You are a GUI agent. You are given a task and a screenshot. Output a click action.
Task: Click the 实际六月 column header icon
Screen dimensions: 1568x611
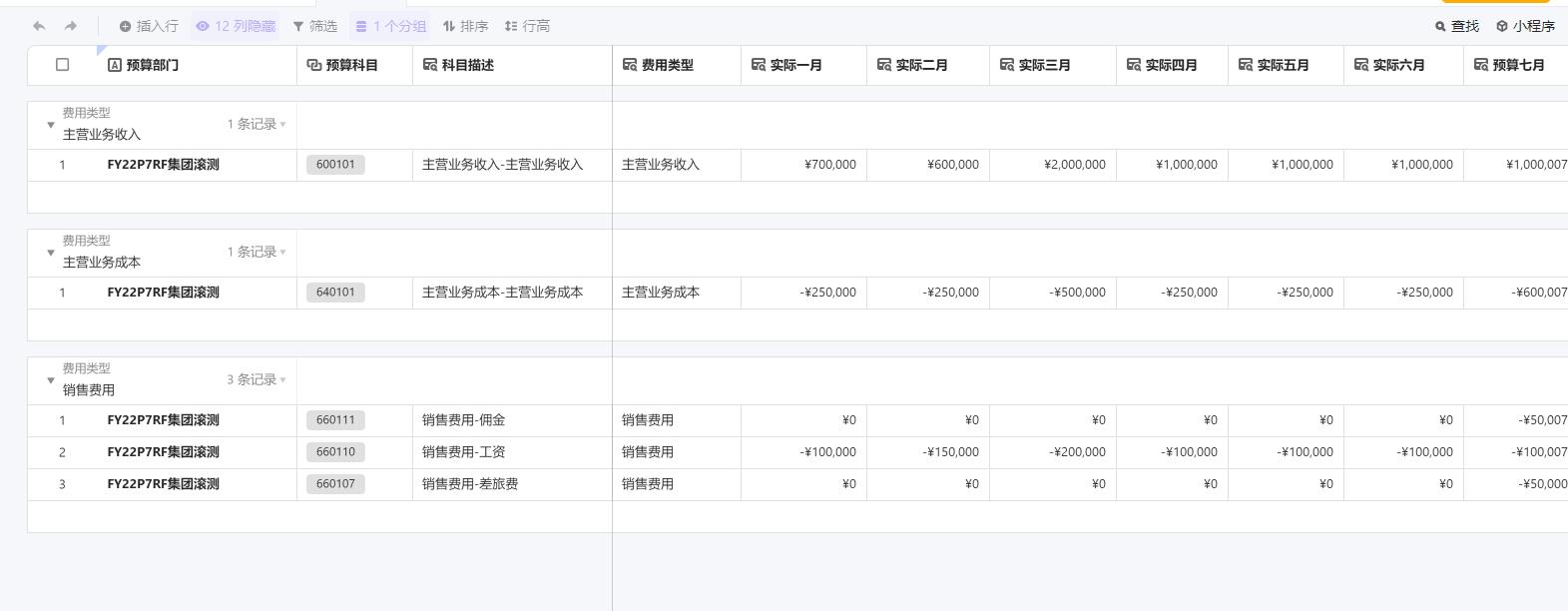[1361, 65]
